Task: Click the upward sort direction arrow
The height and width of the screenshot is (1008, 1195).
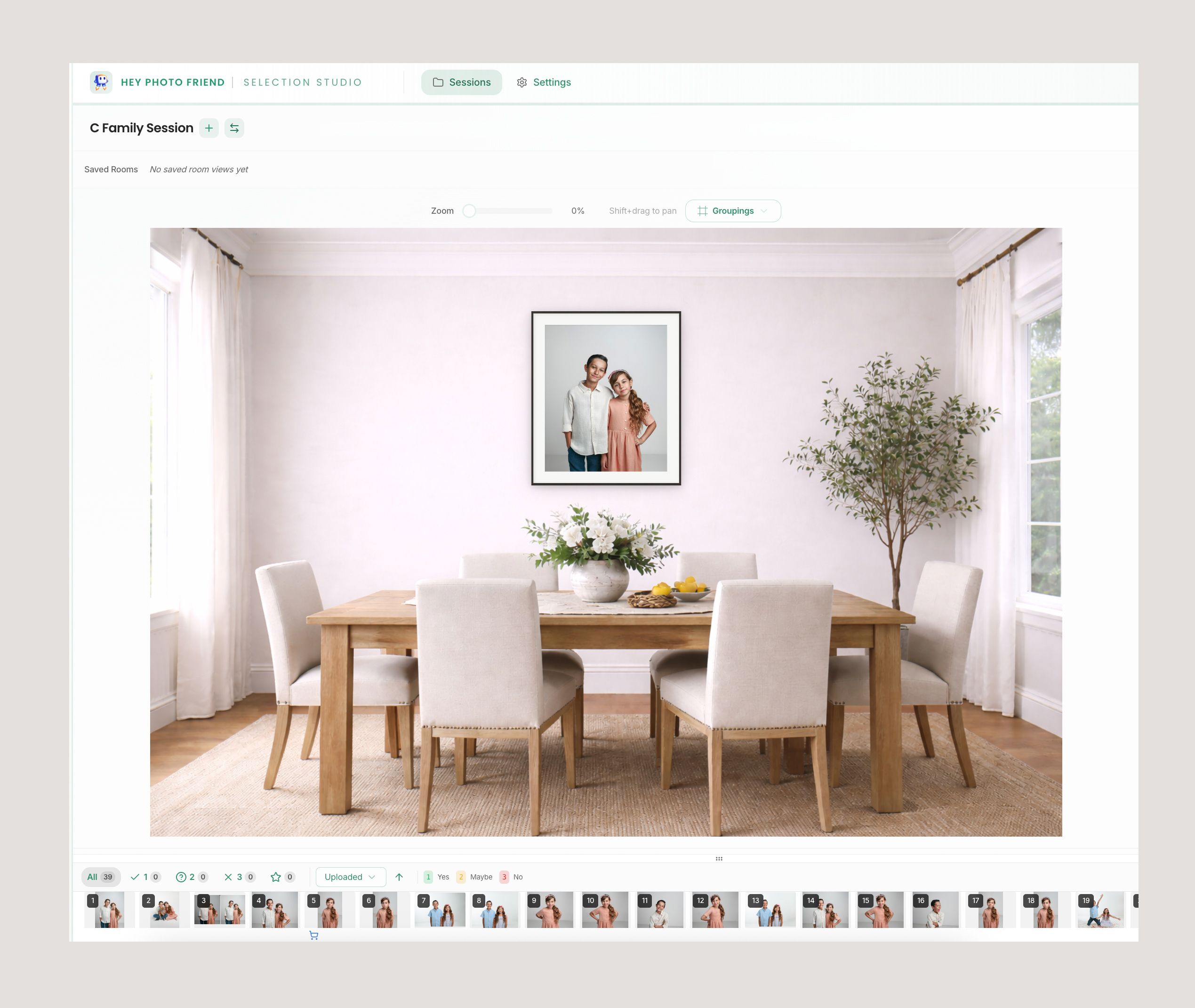Action: (x=399, y=877)
